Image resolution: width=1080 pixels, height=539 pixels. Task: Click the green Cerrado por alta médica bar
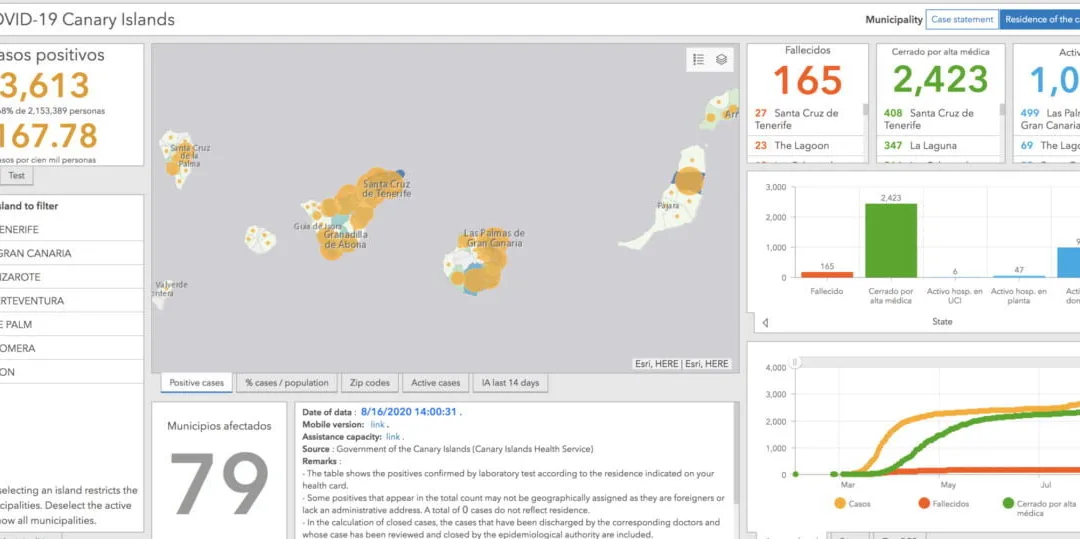pyautogui.click(x=891, y=240)
